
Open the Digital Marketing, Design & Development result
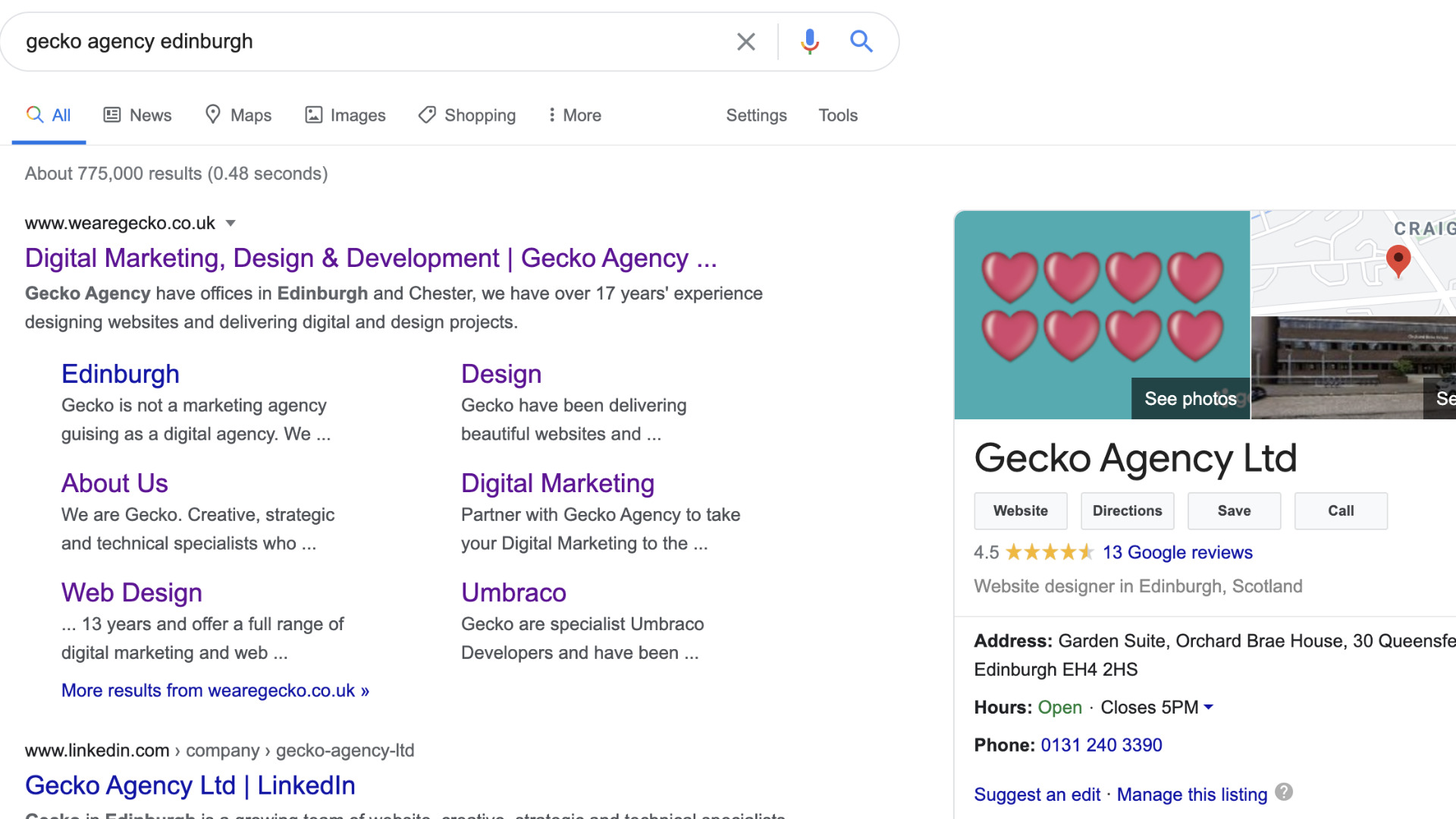point(371,259)
